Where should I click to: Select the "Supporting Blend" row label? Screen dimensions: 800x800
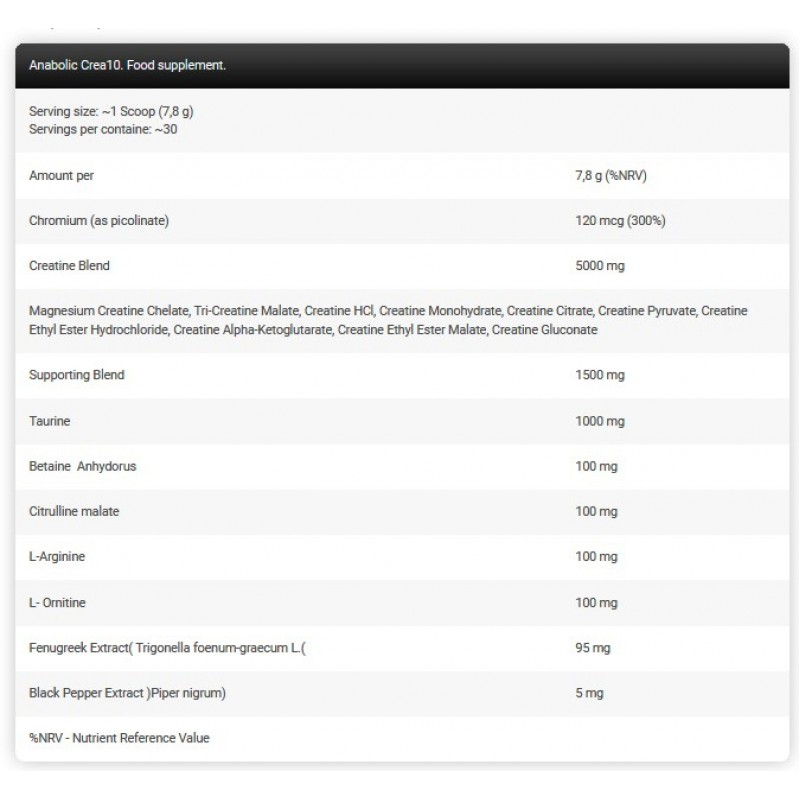pyautogui.click(x=77, y=375)
